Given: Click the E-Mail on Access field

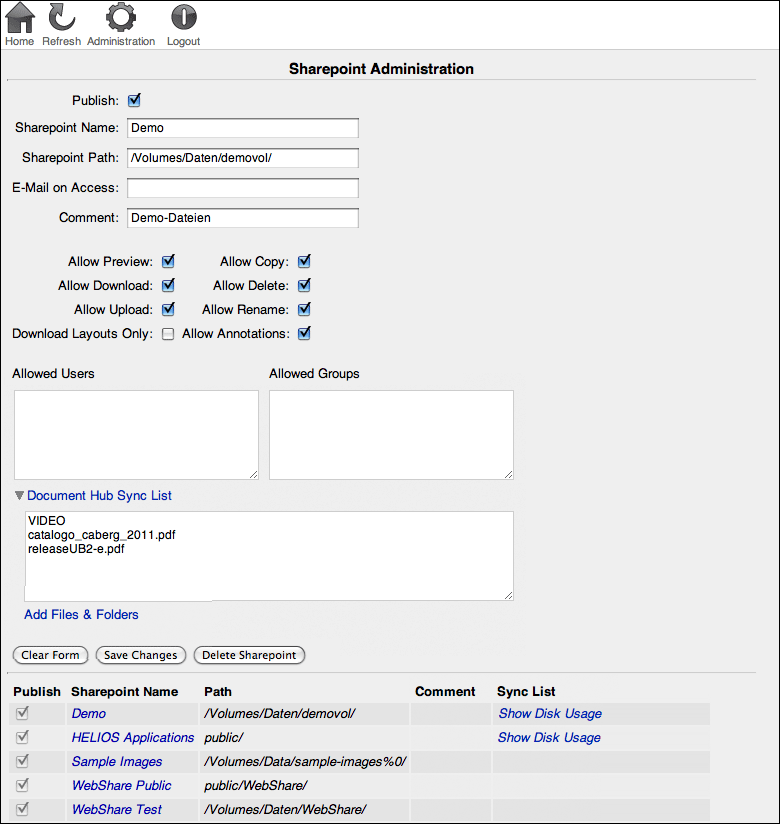Looking at the screenshot, I should (x=243, y=188).
